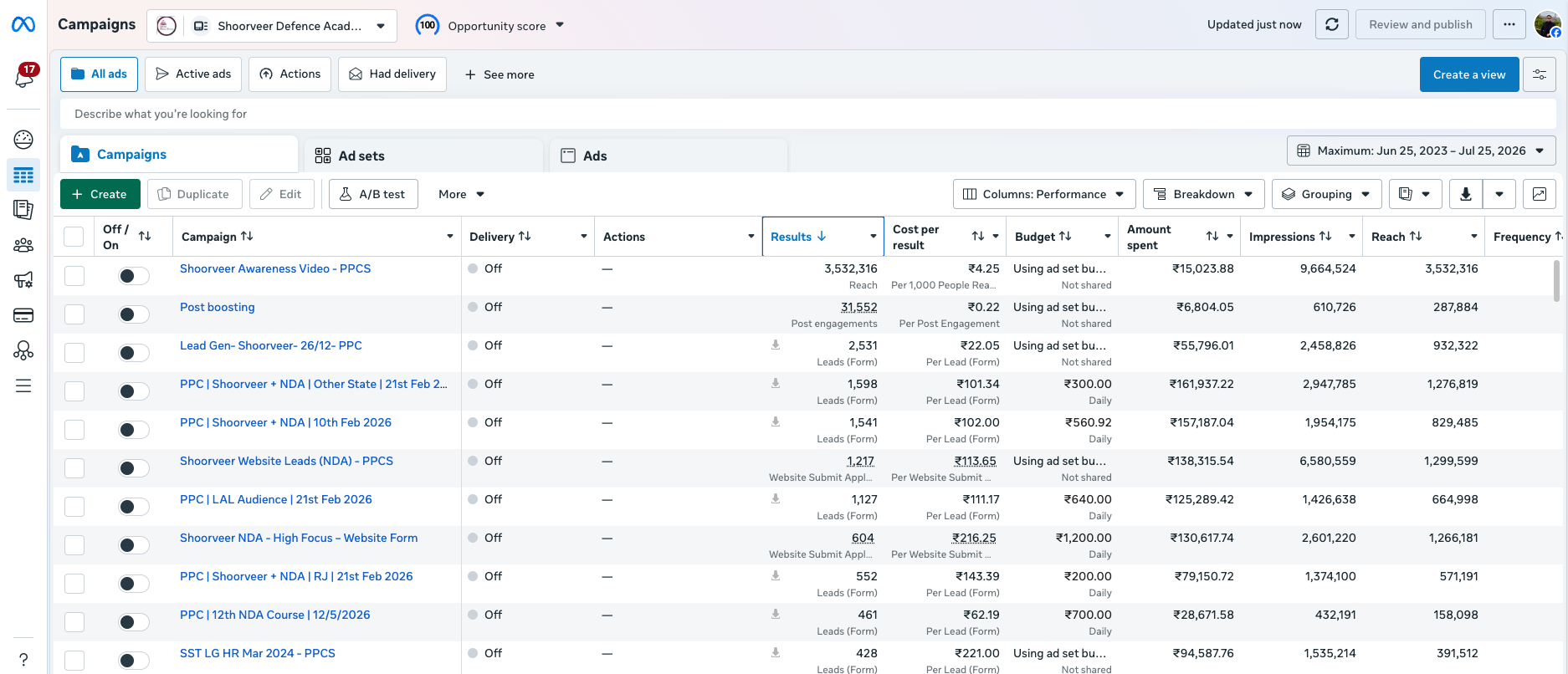The image size is (1568, 674).
Task: Open All tools hamburger menu
Action: (x=23, y=386)
